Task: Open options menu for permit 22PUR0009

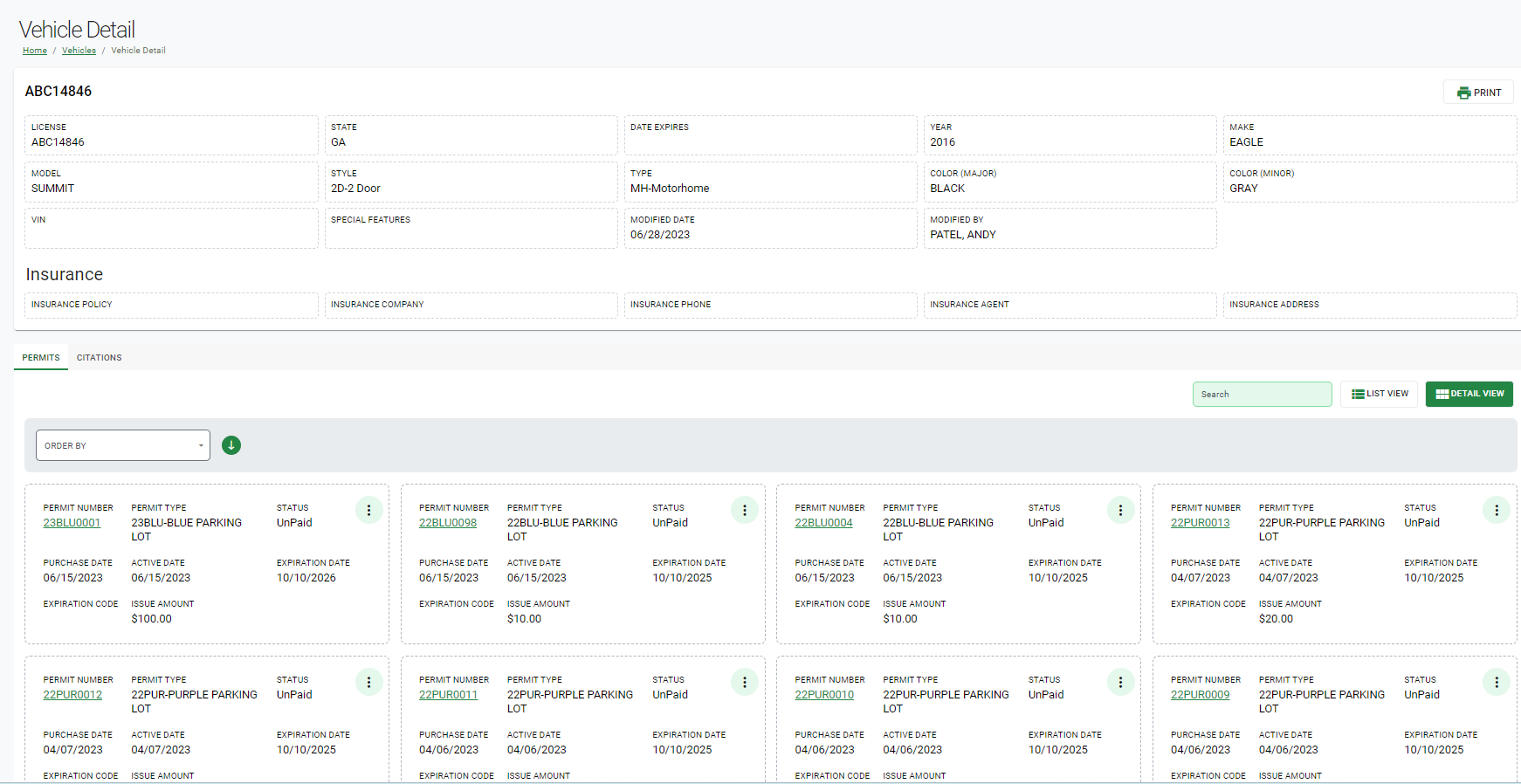Action: click(x=1497, y=682)
